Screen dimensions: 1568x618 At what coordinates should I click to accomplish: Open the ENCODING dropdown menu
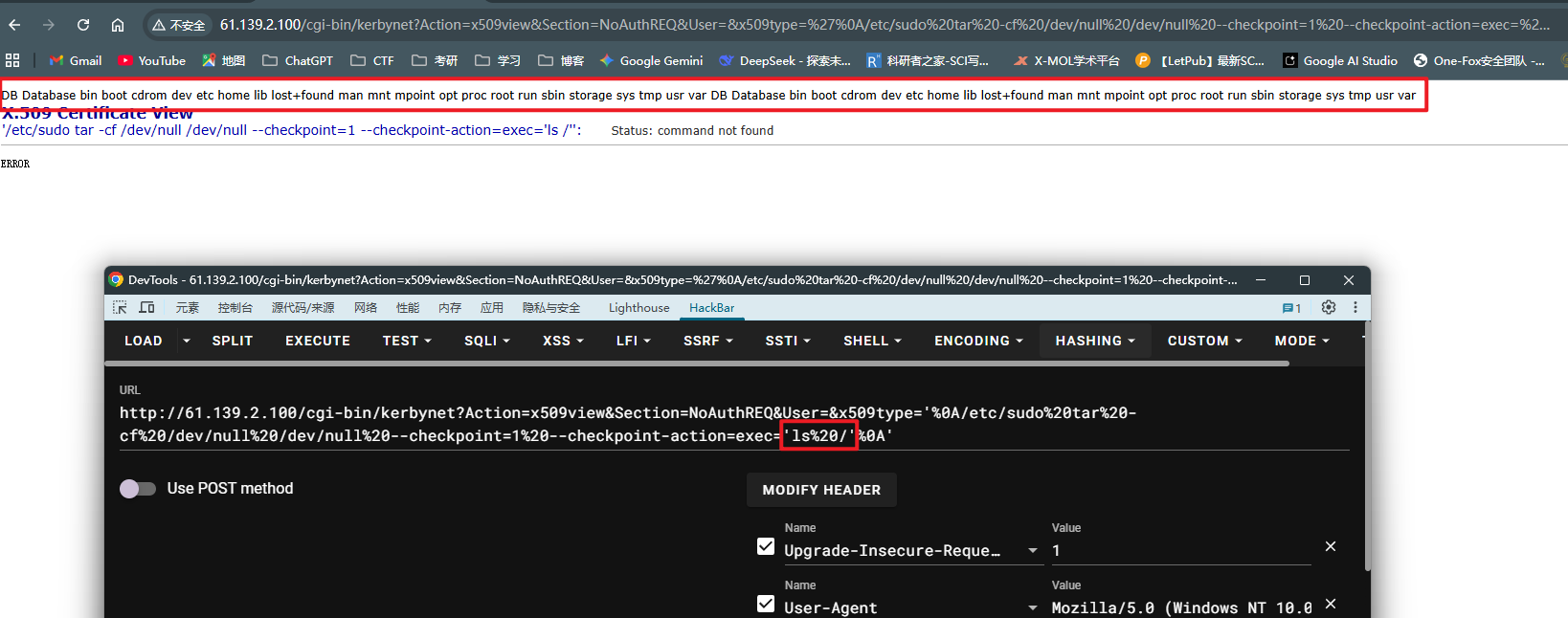(978, 341)
